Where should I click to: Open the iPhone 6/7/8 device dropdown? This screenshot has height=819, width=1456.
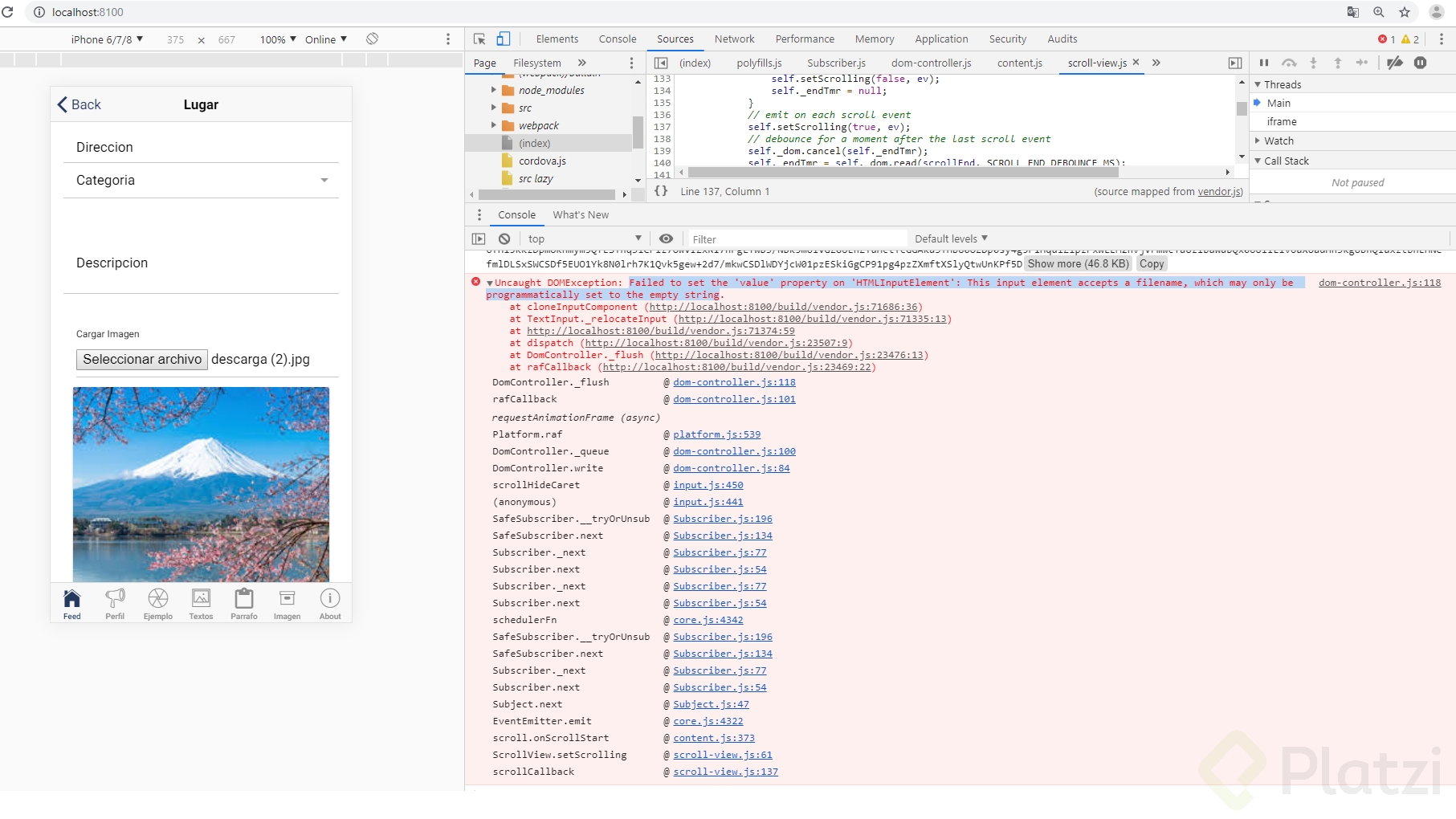coord(107,39)
